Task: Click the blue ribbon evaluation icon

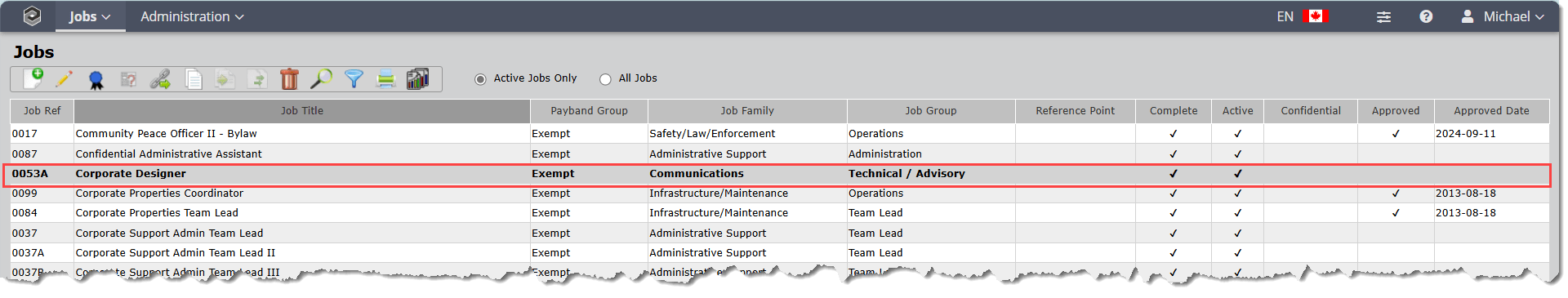Action: click(x=96, y=79)
